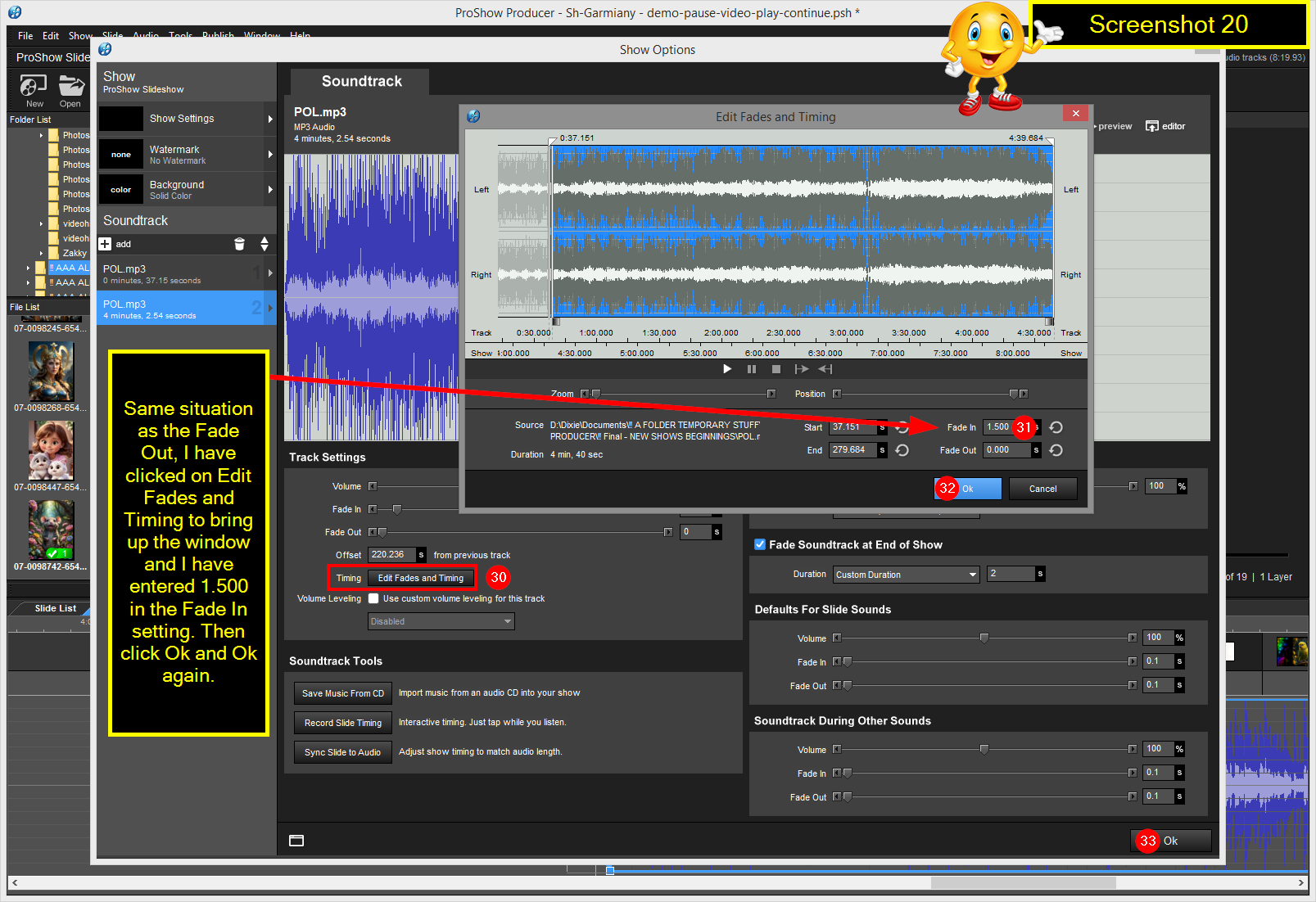Select second POL.mp3 track 2.54 seconds
The image size is (1316, 902).
pyautogui.click(x=187, y=309)
